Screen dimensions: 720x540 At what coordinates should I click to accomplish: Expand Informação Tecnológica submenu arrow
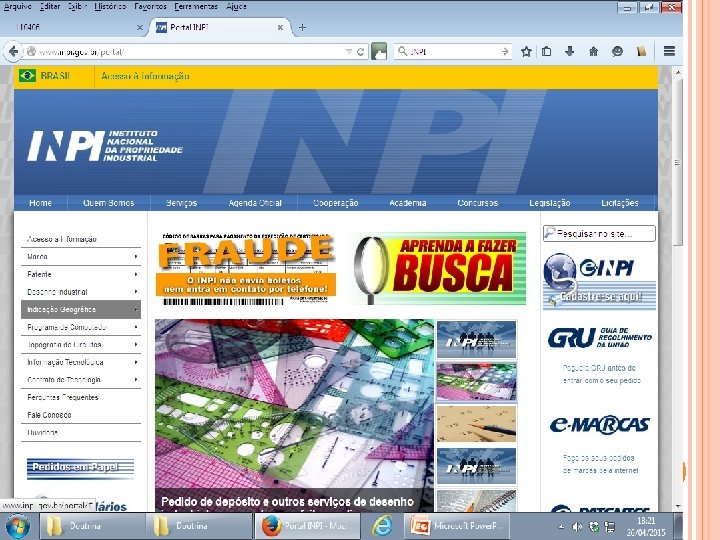pos(136,362)
